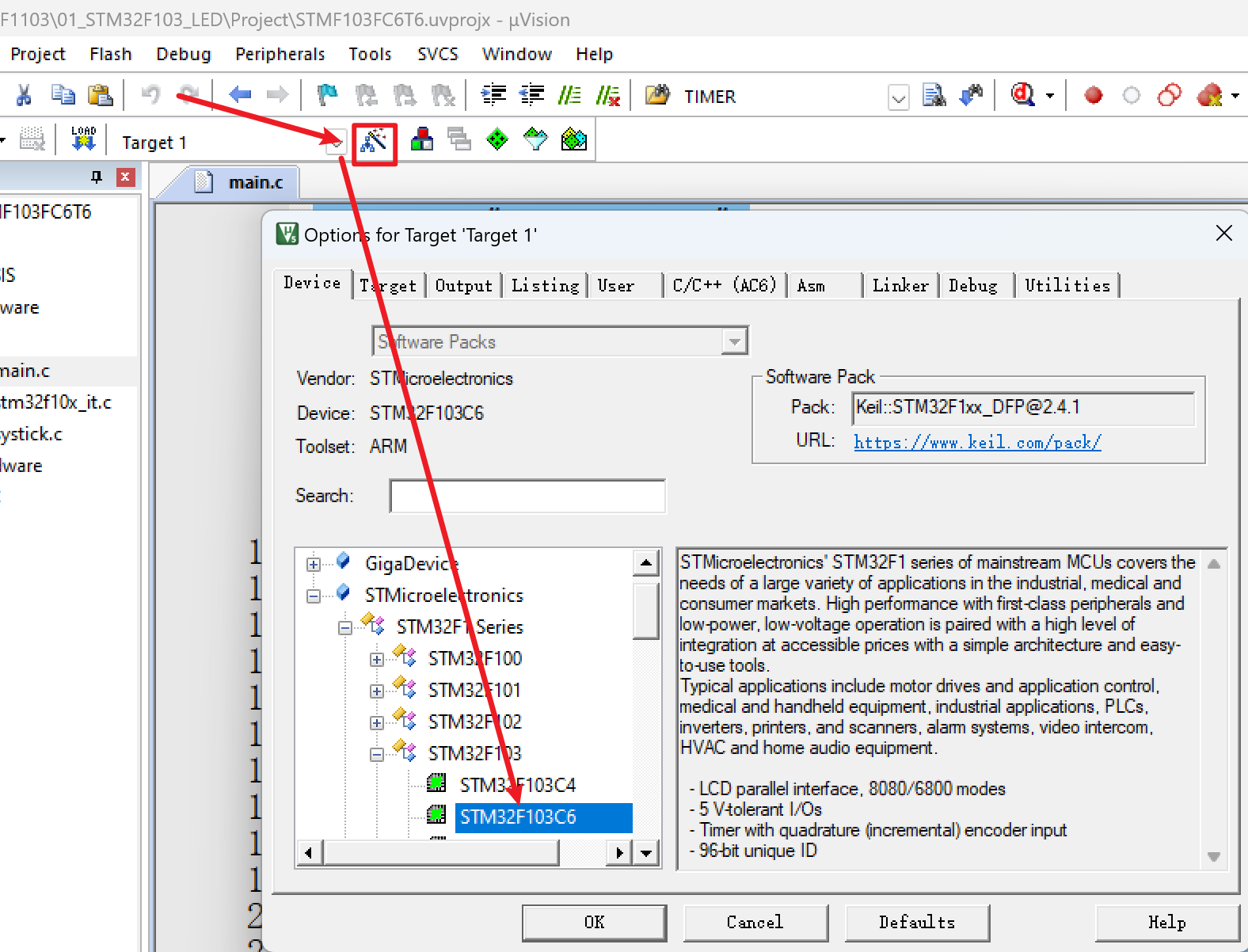This screenshot has width=1248, height=952.
Task: Collapse the STM32F103 subfamily node
Action: (377, 754)
